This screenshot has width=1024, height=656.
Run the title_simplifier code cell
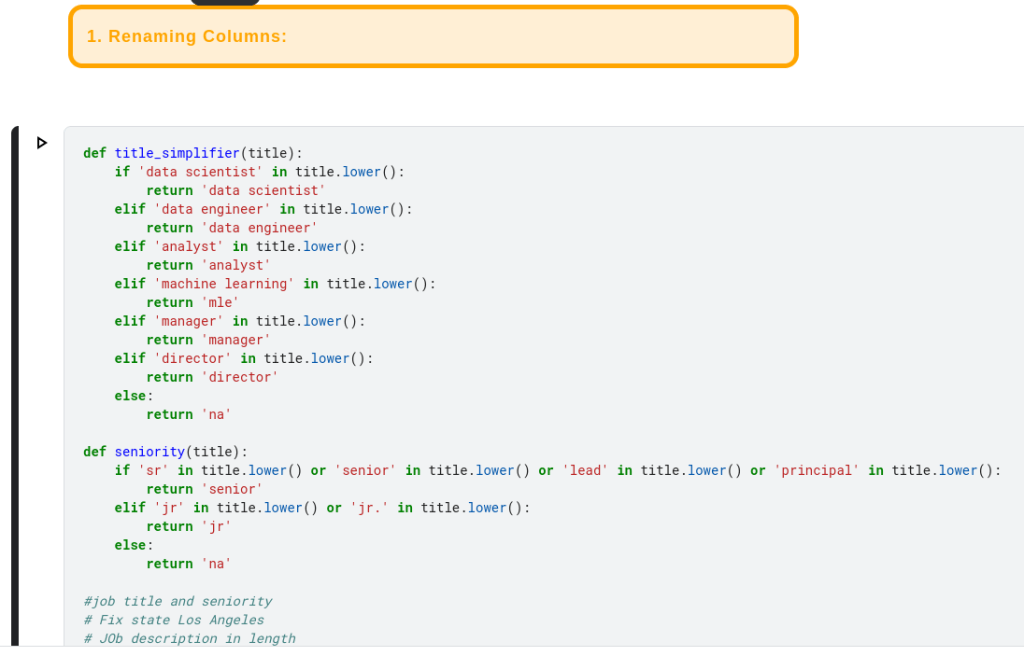42,143
